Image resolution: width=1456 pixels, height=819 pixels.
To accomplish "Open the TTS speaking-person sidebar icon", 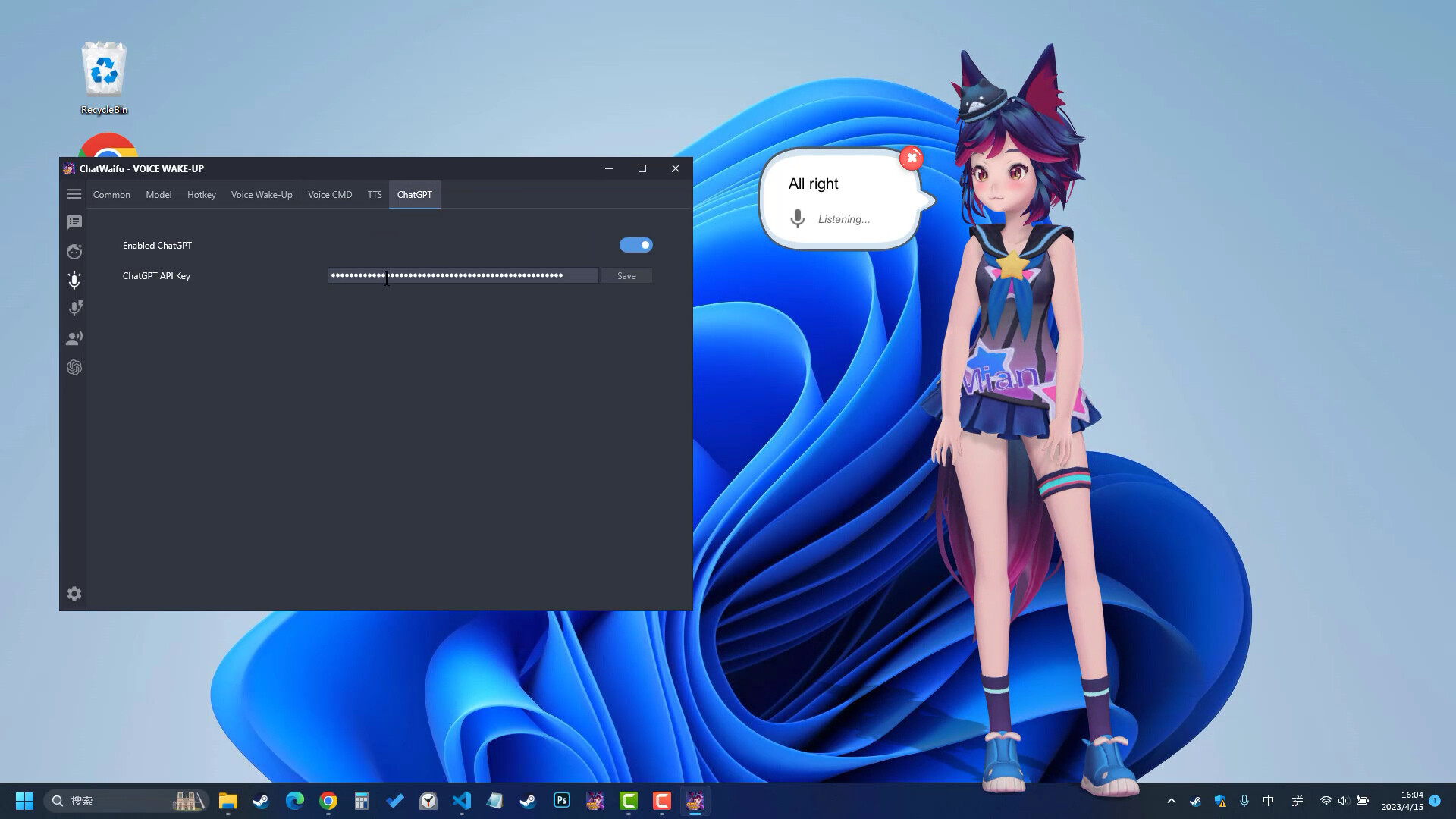I will 74,338.
